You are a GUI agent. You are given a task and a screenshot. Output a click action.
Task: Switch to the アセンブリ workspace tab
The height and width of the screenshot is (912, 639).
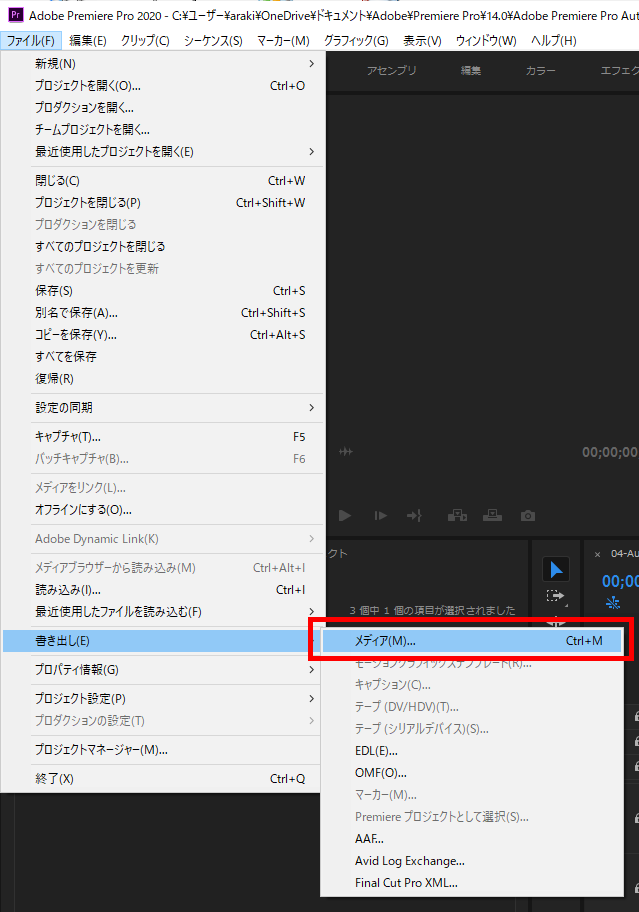click(392, 70)
